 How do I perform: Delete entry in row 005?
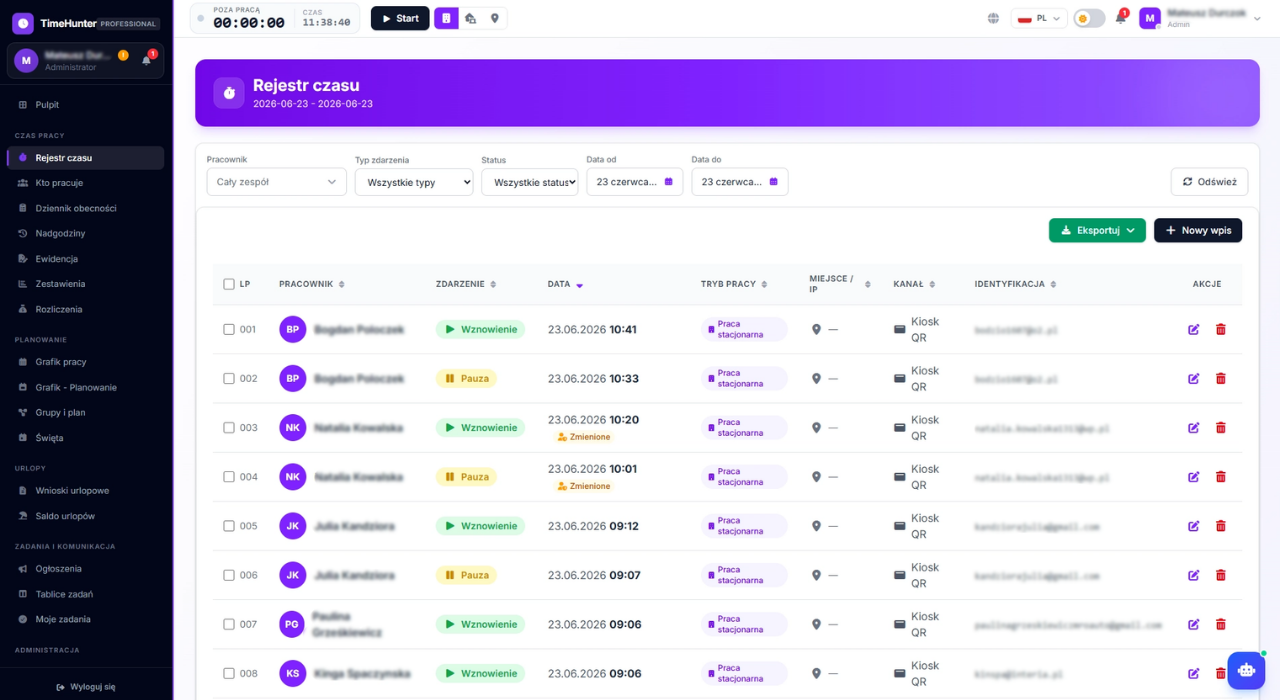point(1220,526)
